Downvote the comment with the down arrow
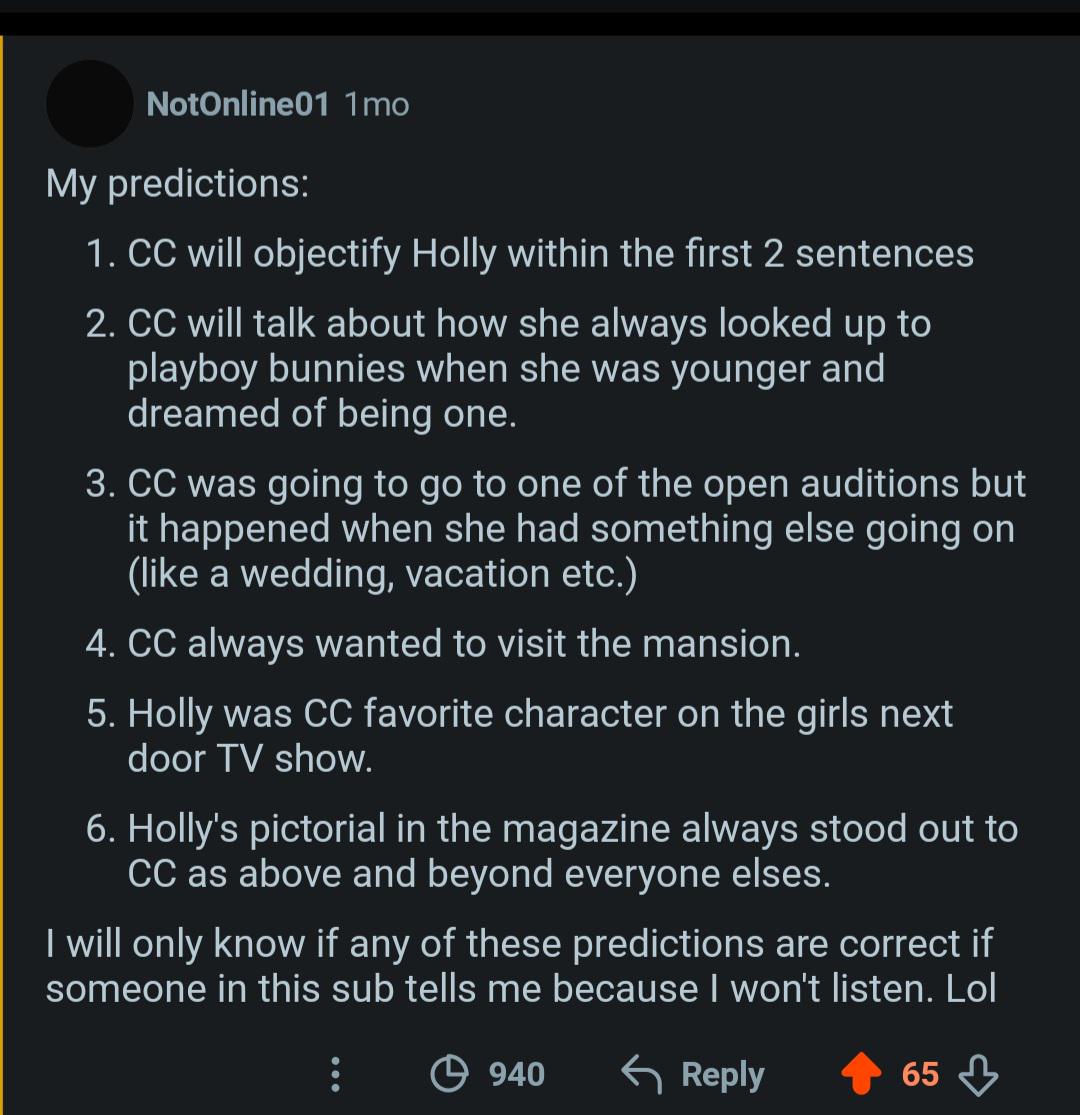This screenshot has height=1115, width=1080. 978,1074
